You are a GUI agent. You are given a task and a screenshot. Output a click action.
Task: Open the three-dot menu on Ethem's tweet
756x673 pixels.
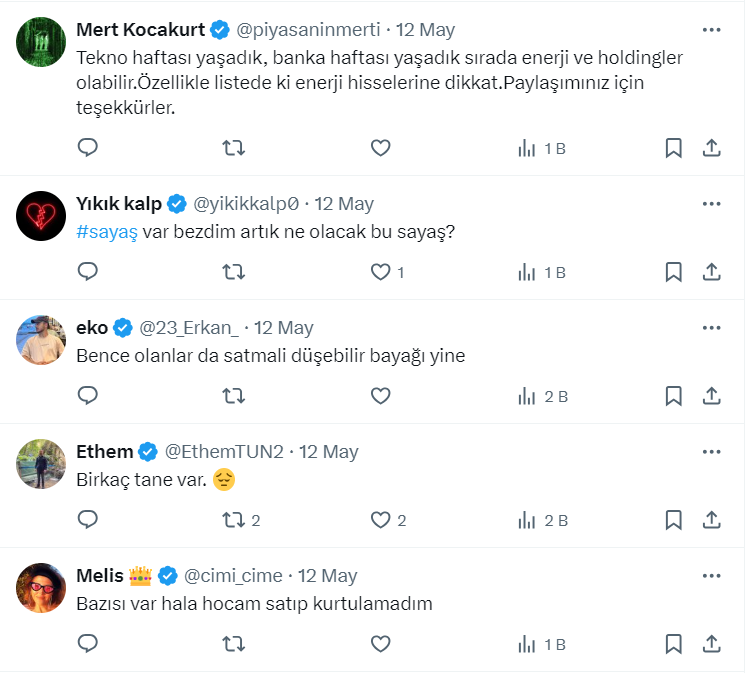[x=711, y=452]
